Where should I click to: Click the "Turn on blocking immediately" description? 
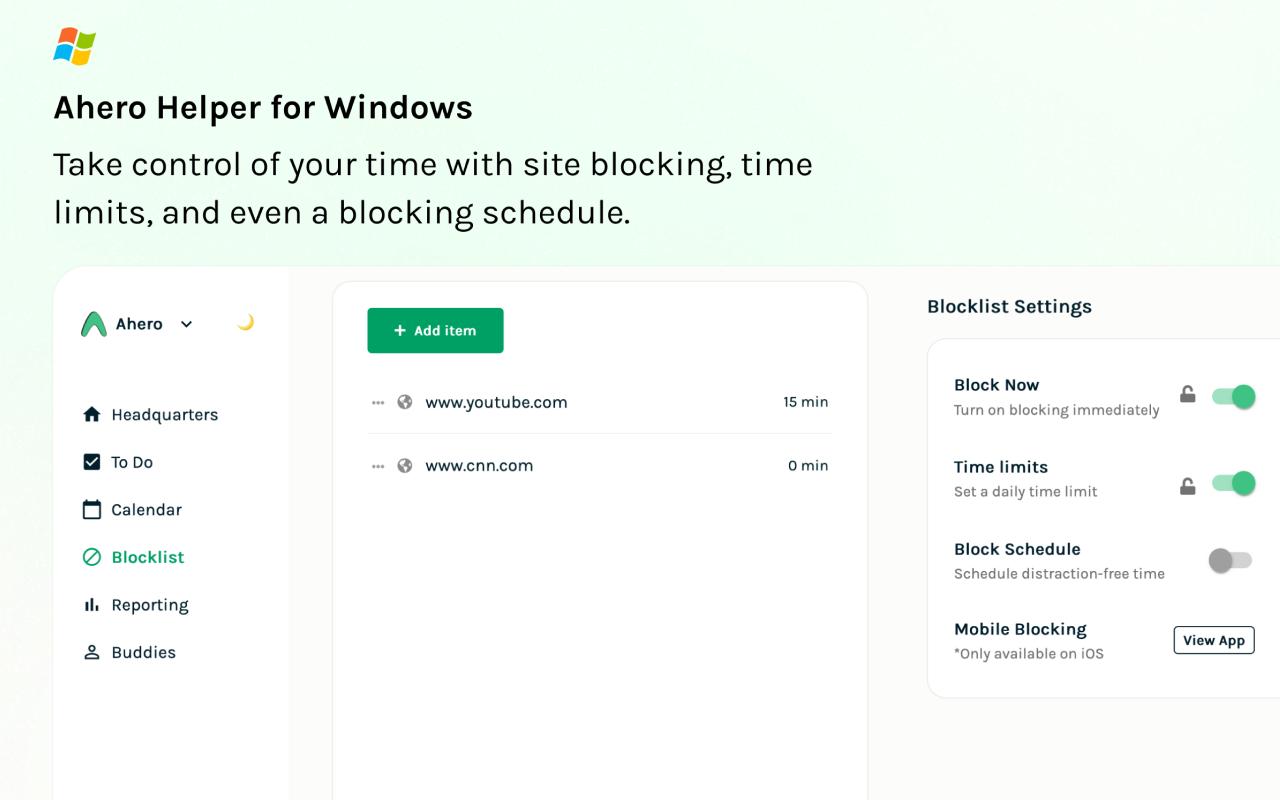[1057, 410]
